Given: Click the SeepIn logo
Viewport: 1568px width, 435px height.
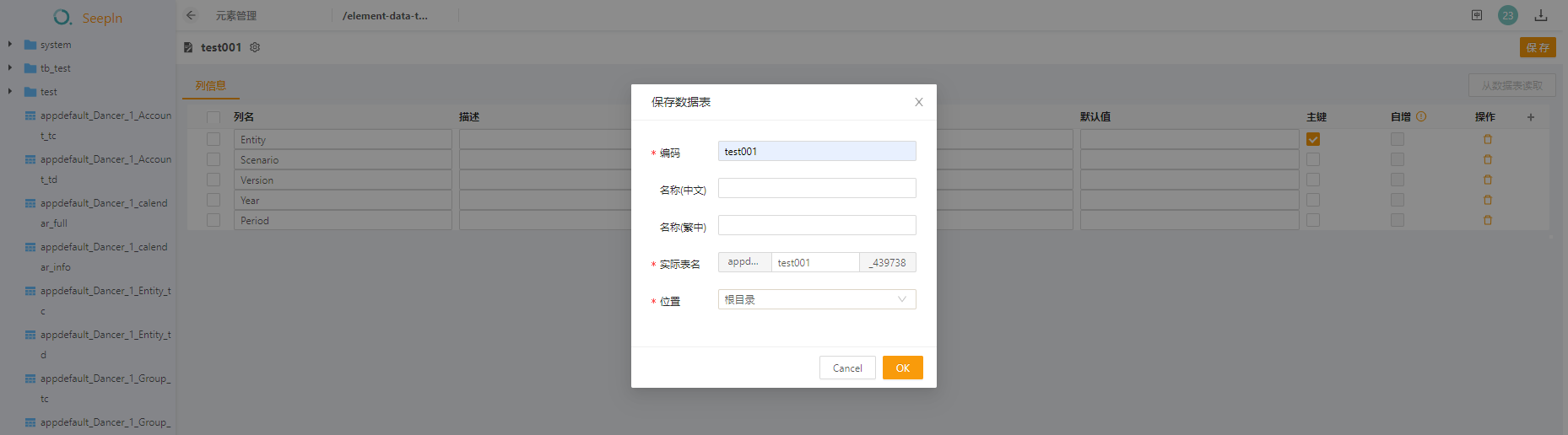Looking at the screenshot, I should [x=88, y=17].
